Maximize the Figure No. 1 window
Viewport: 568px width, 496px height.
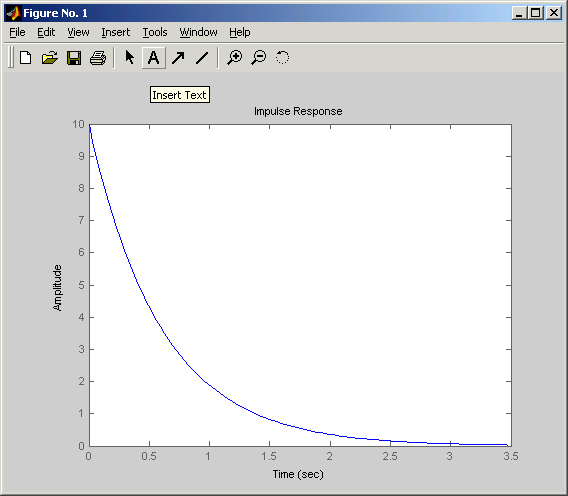pos(535,13)
